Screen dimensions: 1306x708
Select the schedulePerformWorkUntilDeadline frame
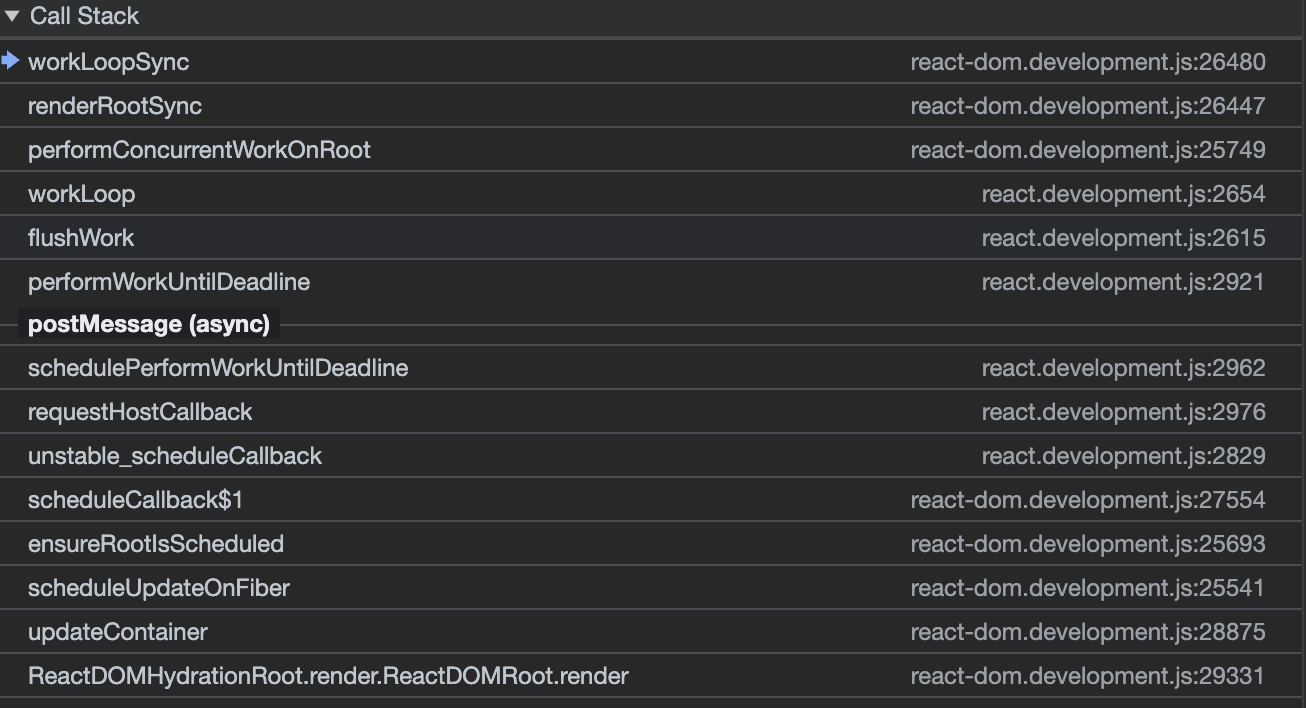pos(218,367)
